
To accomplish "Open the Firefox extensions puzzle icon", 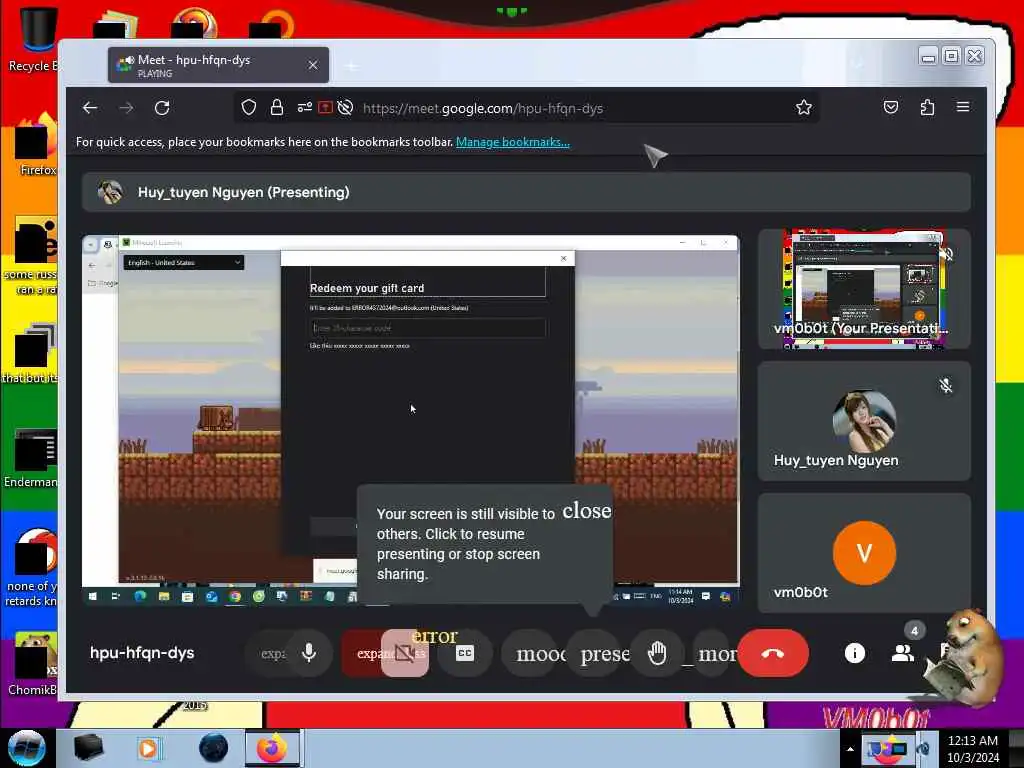I will [927, 107].
